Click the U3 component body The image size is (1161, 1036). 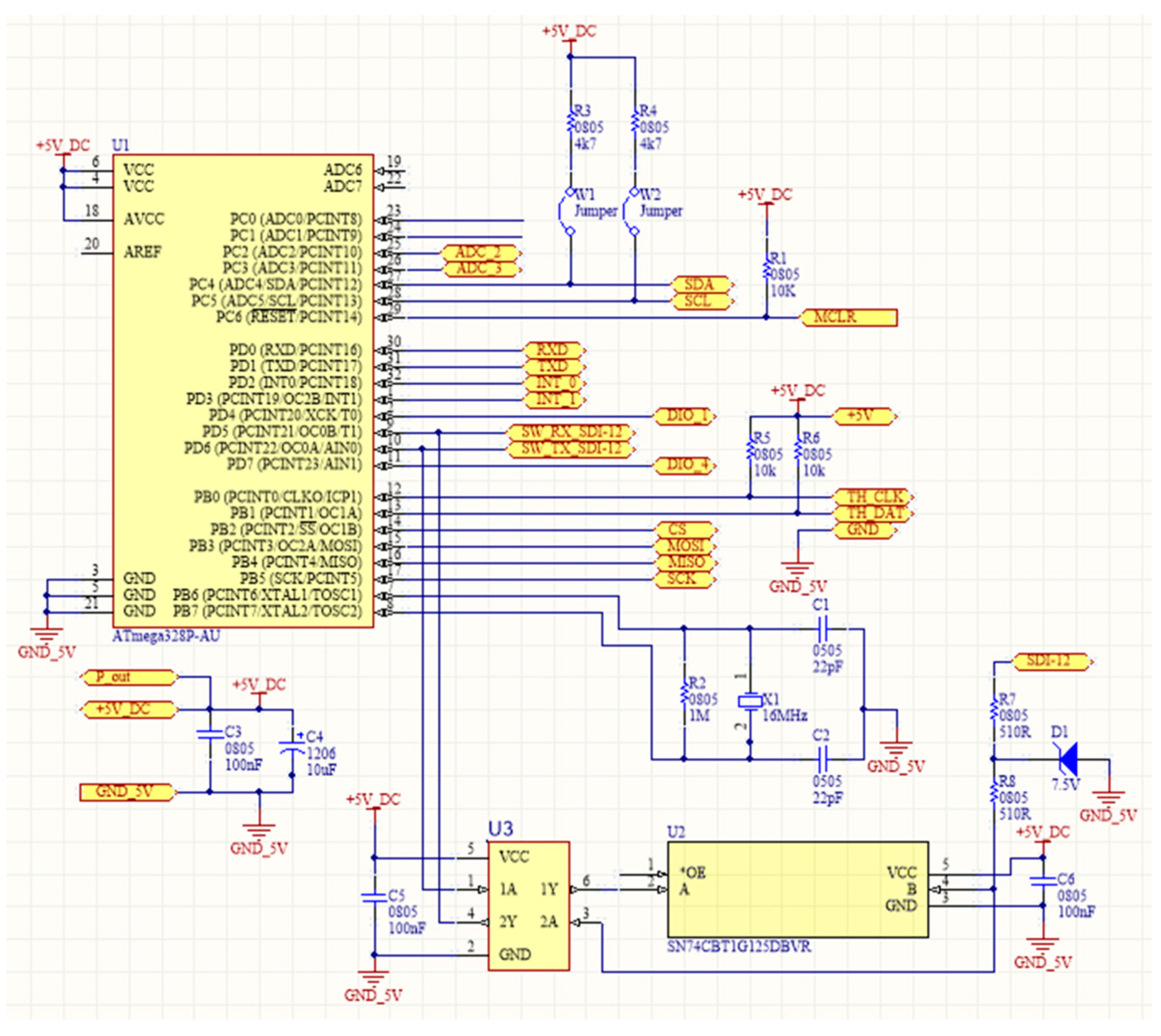[x=529, y=906]
